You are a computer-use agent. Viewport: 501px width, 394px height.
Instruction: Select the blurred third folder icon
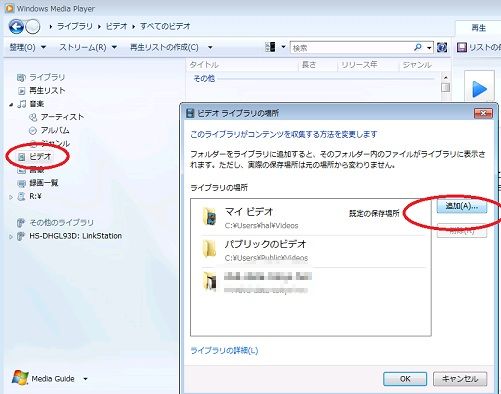tap(210, 282)
